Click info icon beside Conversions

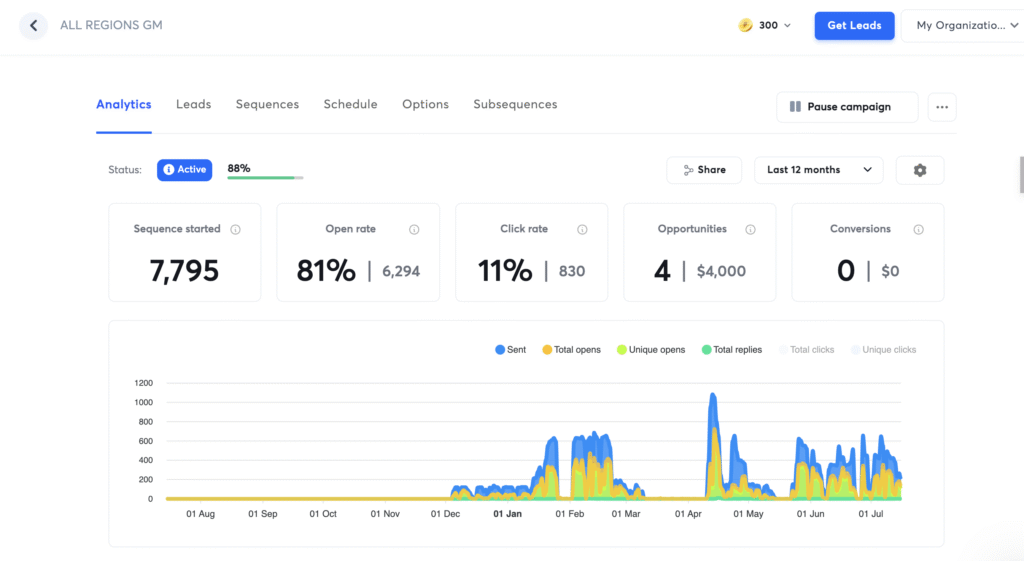[918, 229]
